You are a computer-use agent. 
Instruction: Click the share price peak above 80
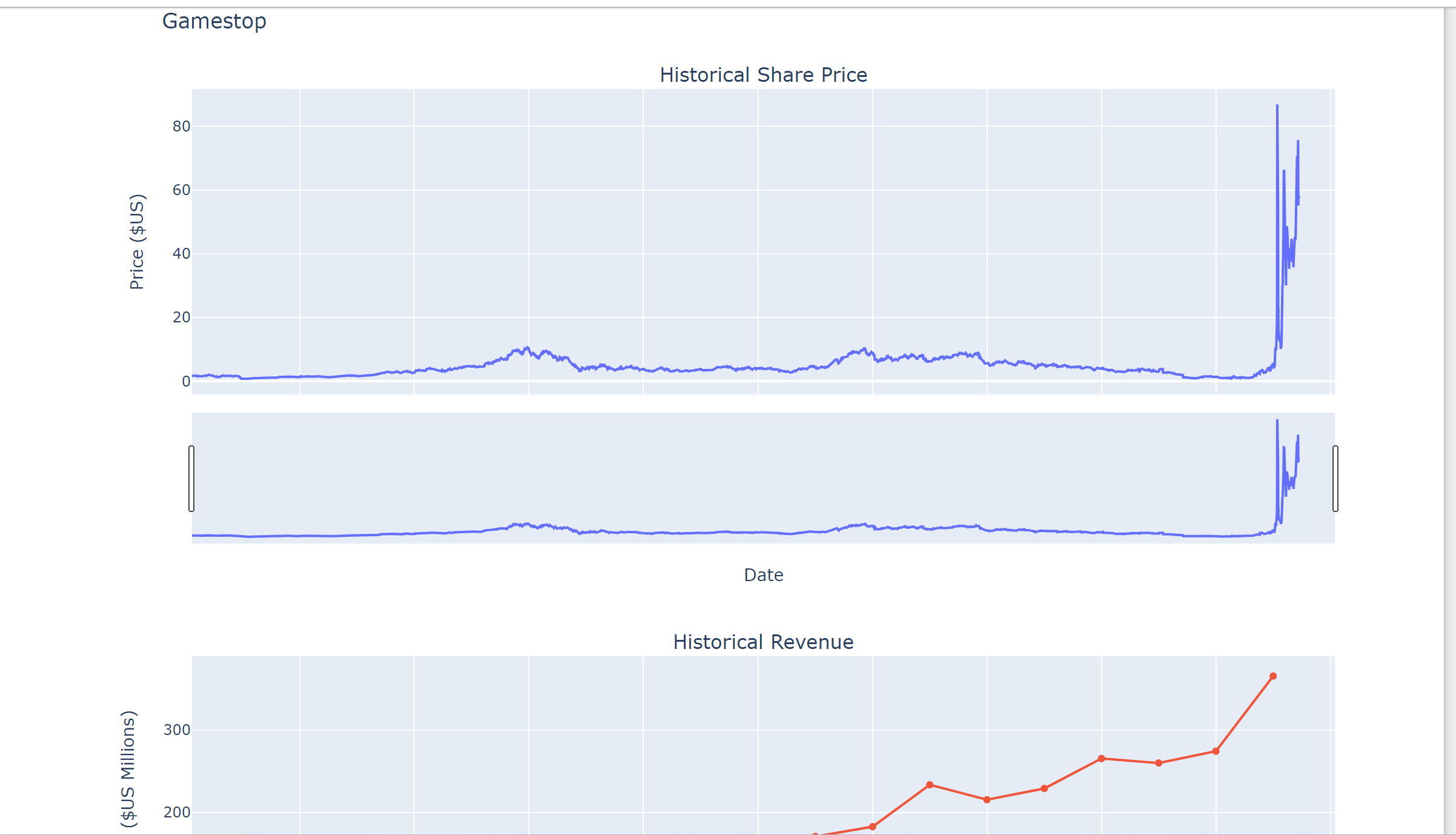tap(1277, 107)
